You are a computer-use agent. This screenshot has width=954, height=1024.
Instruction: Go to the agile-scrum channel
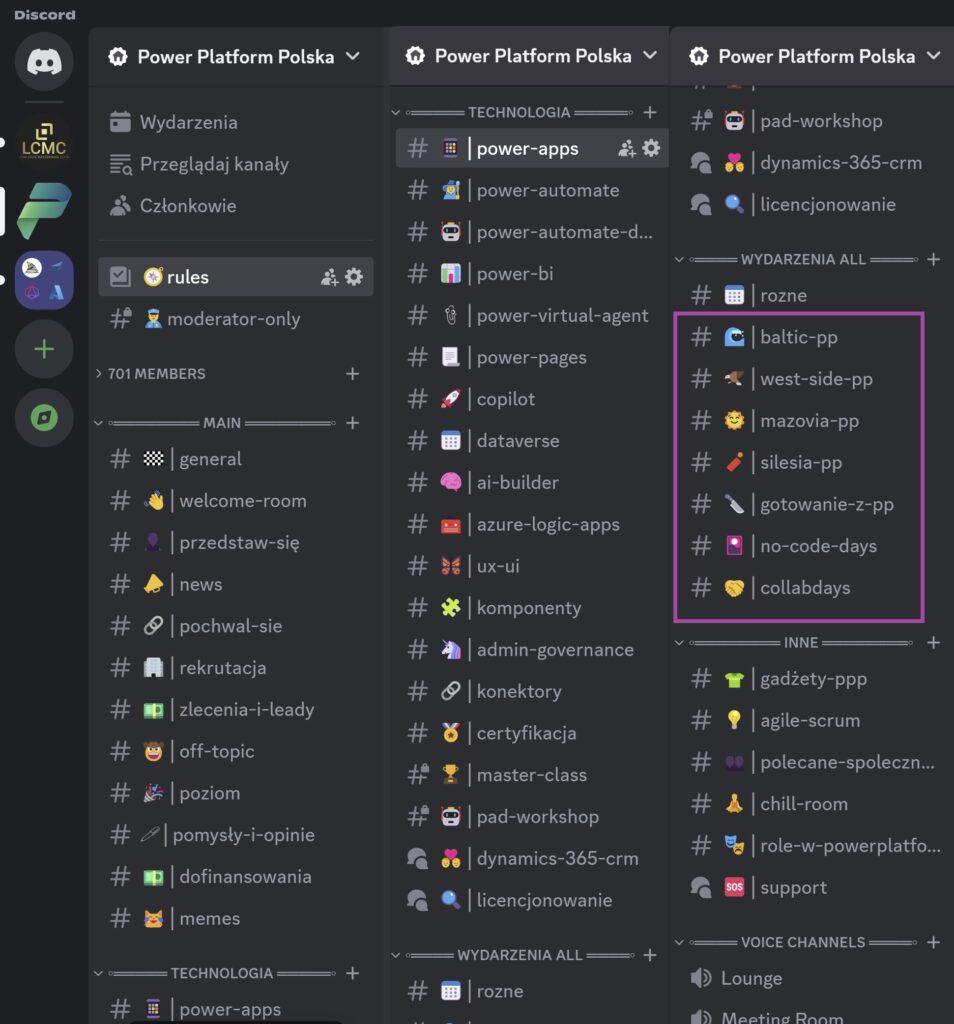(815, 720)
